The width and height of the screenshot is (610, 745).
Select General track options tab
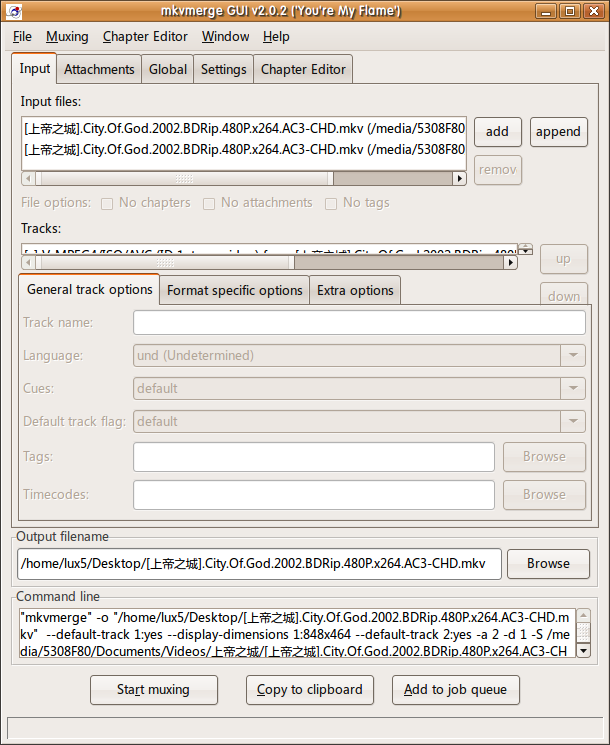pos(89,289)
